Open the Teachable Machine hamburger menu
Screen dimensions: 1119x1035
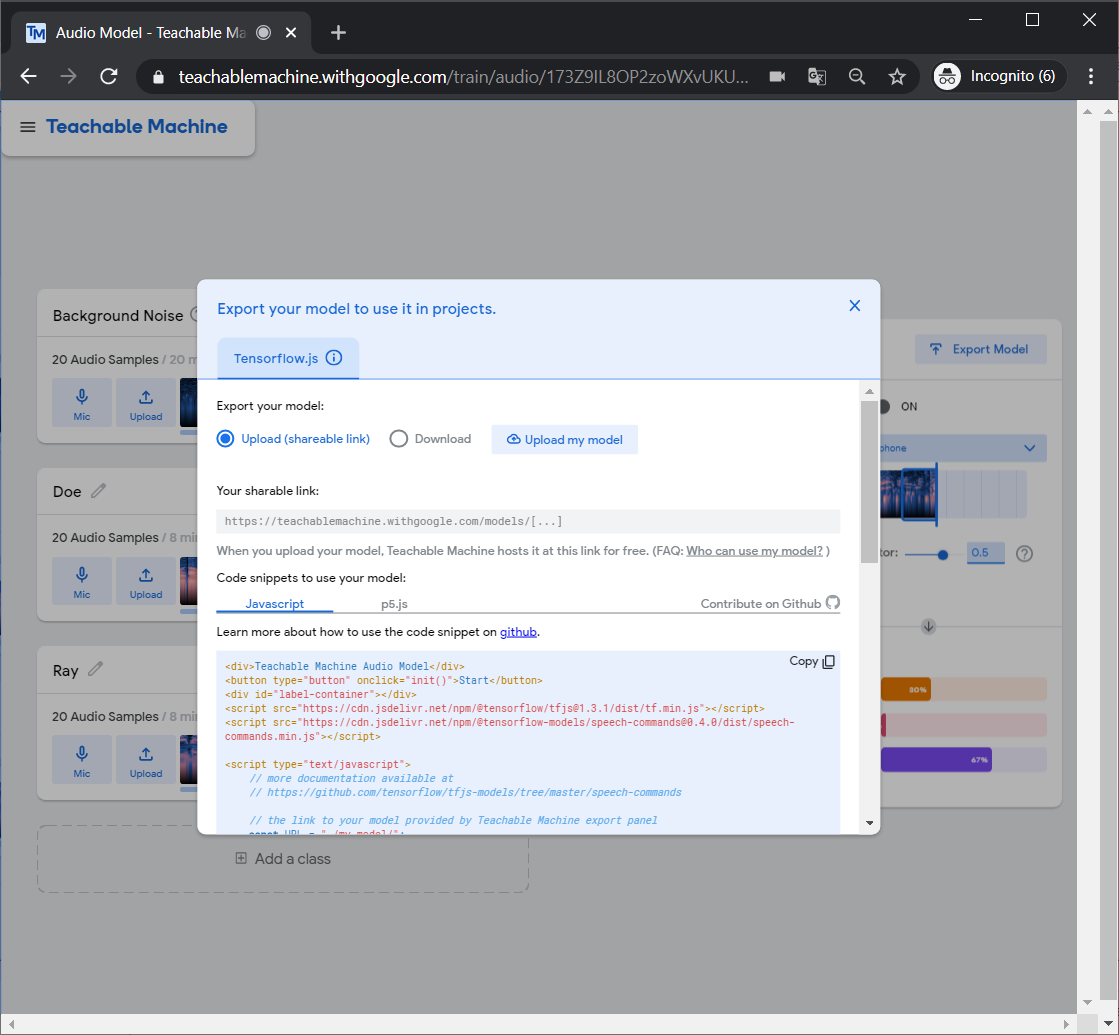[28, 127]
